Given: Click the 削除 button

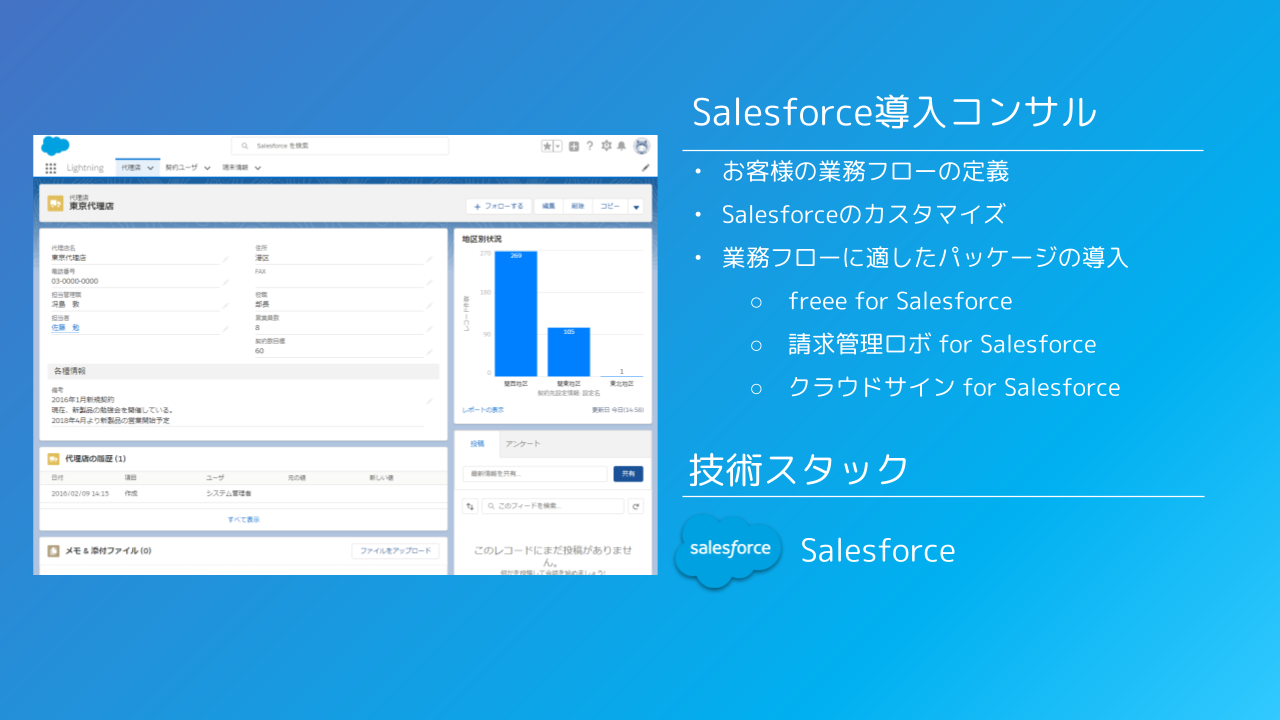Looking at the screenshot, I should click(578, 206).
